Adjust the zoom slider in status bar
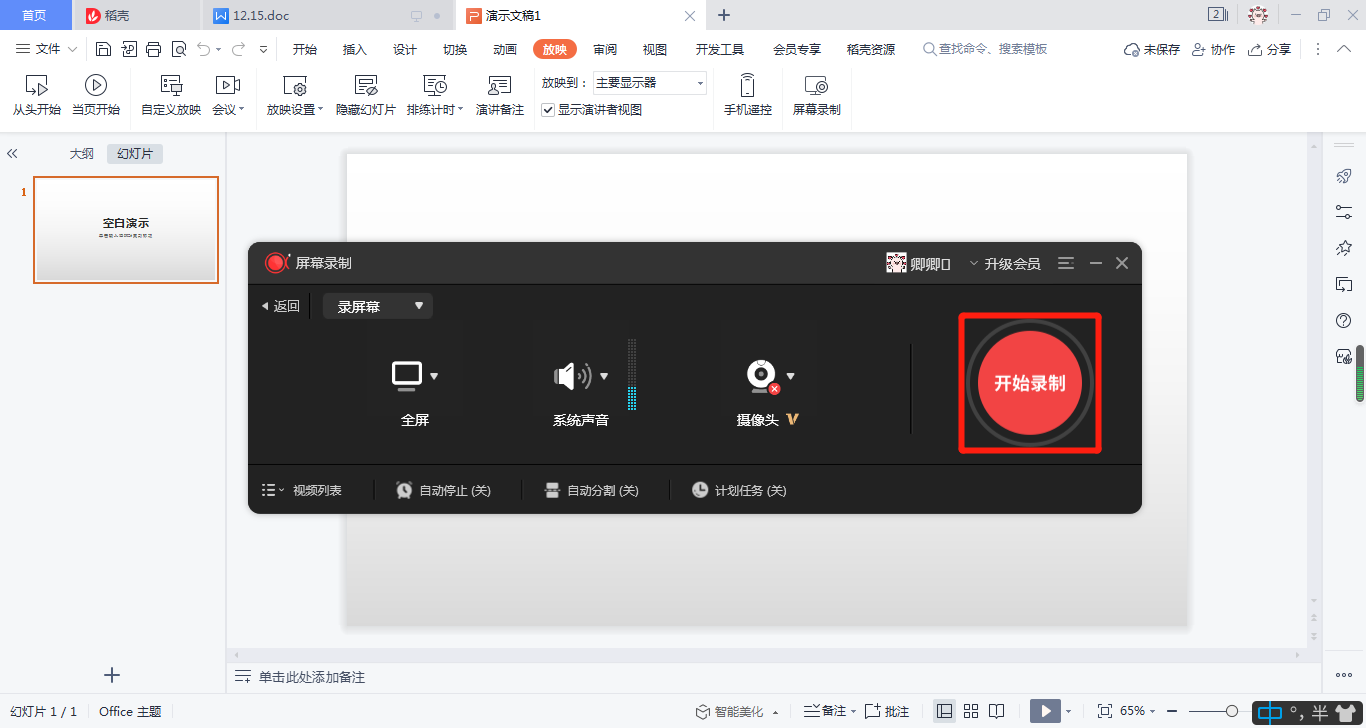The image size is (1366, 728). (1232, 711)
